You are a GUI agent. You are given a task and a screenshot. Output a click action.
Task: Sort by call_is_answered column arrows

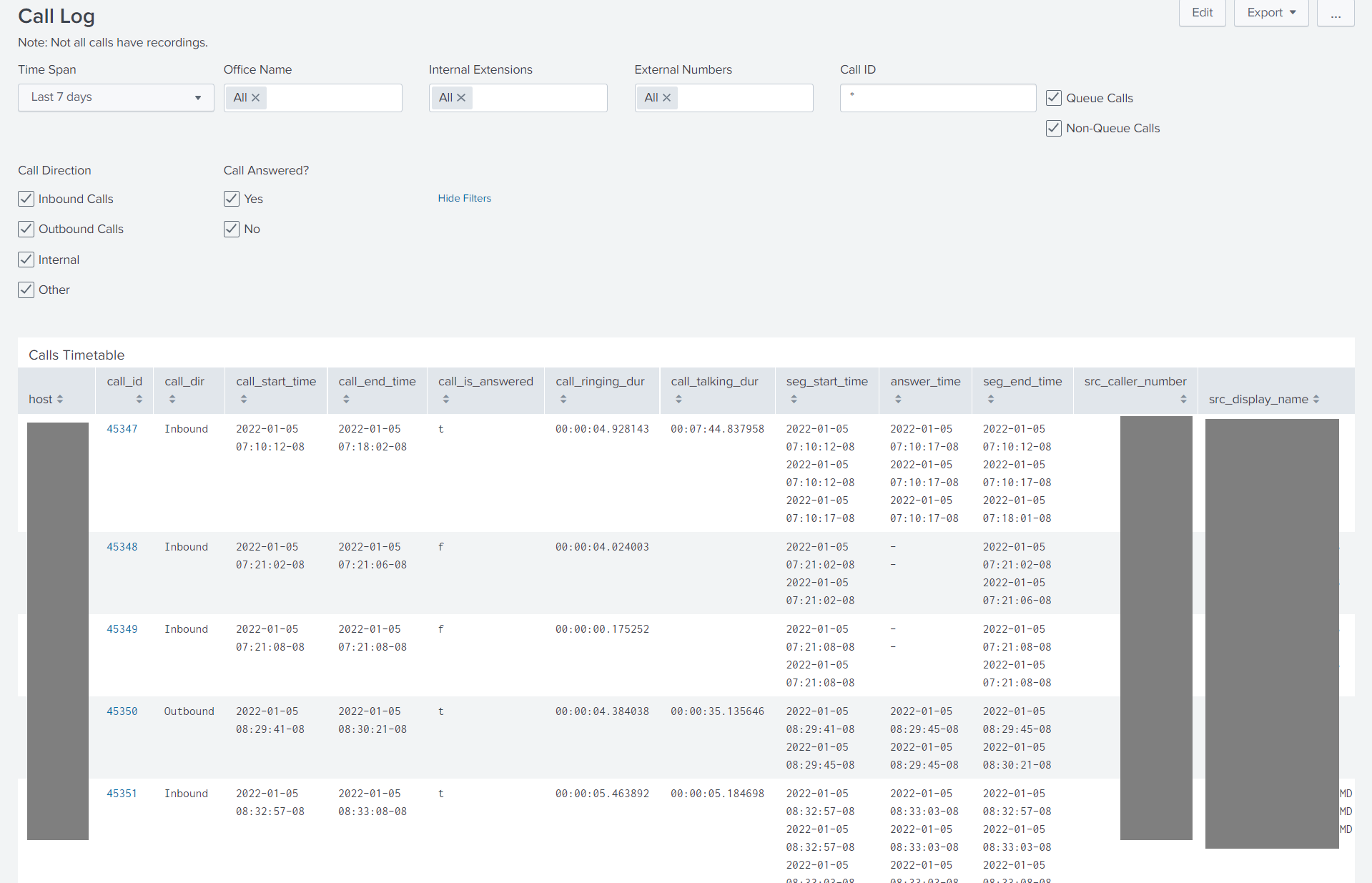tap(446, 399)
